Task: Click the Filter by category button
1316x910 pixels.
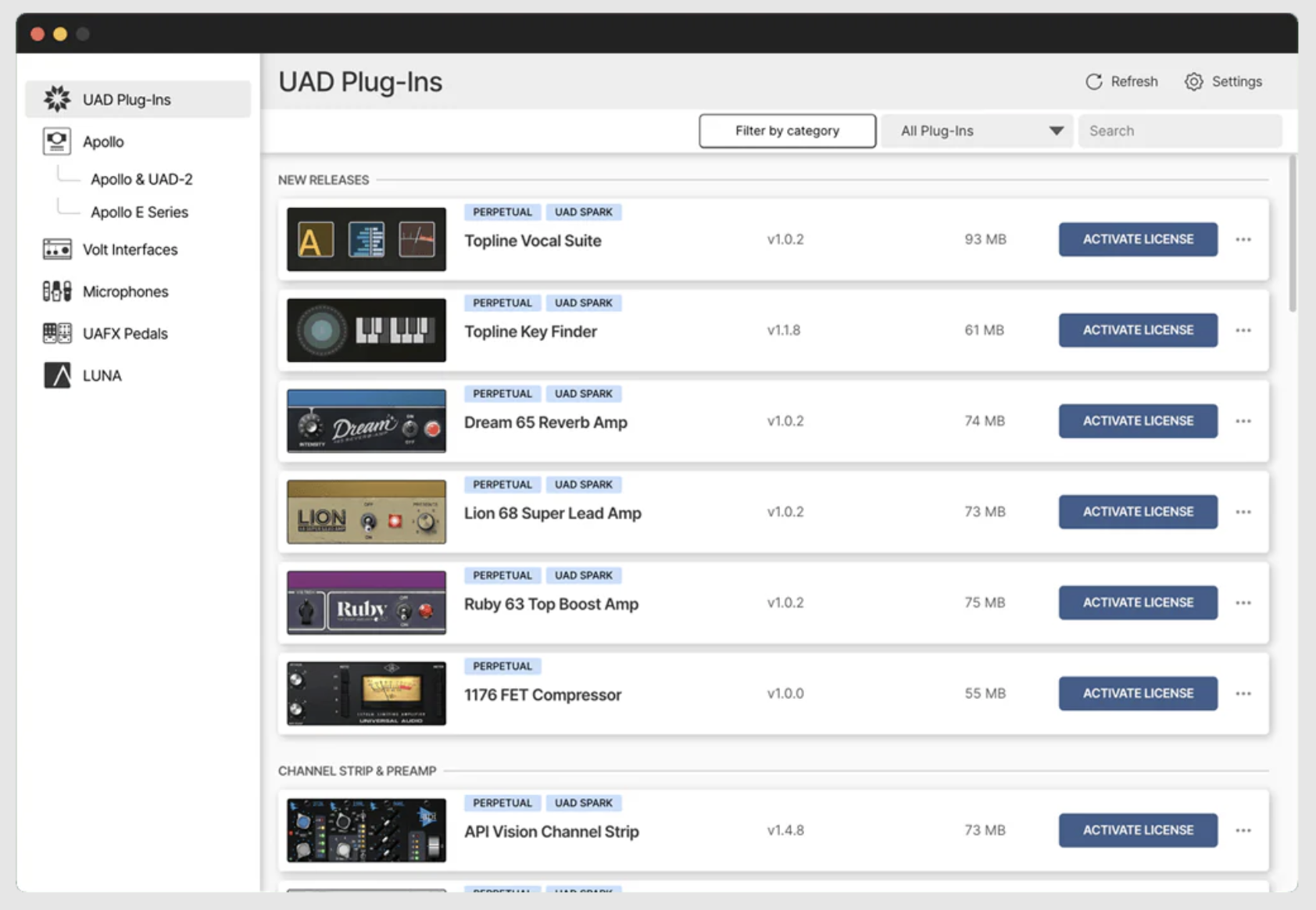Action: 787,131
